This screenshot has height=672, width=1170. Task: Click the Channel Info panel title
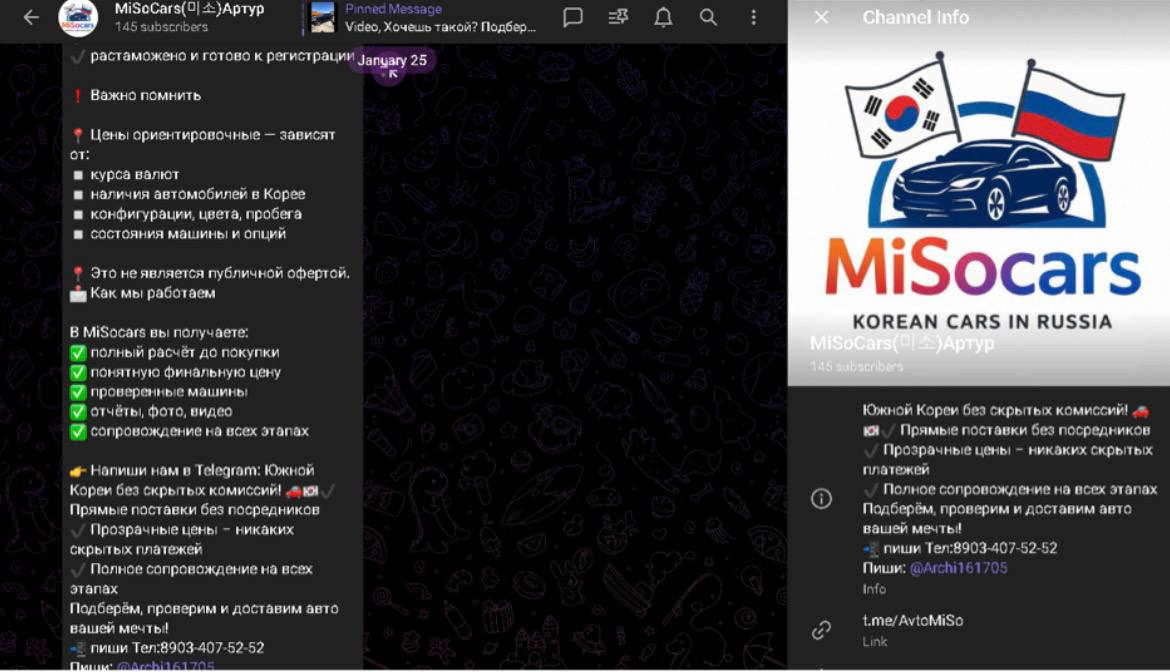[915, 18]
